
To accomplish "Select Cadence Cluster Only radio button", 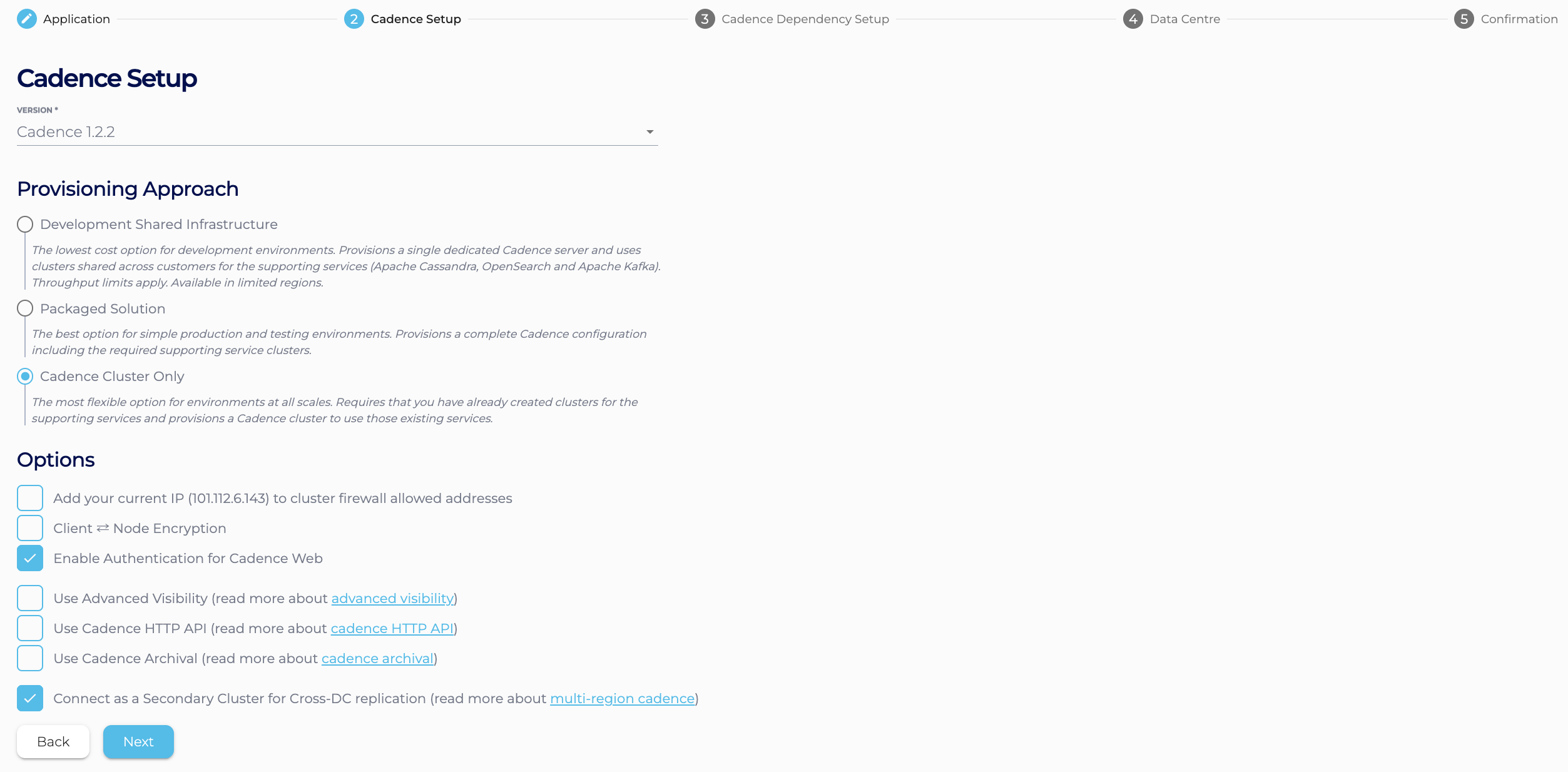I will pyautogui.click(x=25, y=376).
